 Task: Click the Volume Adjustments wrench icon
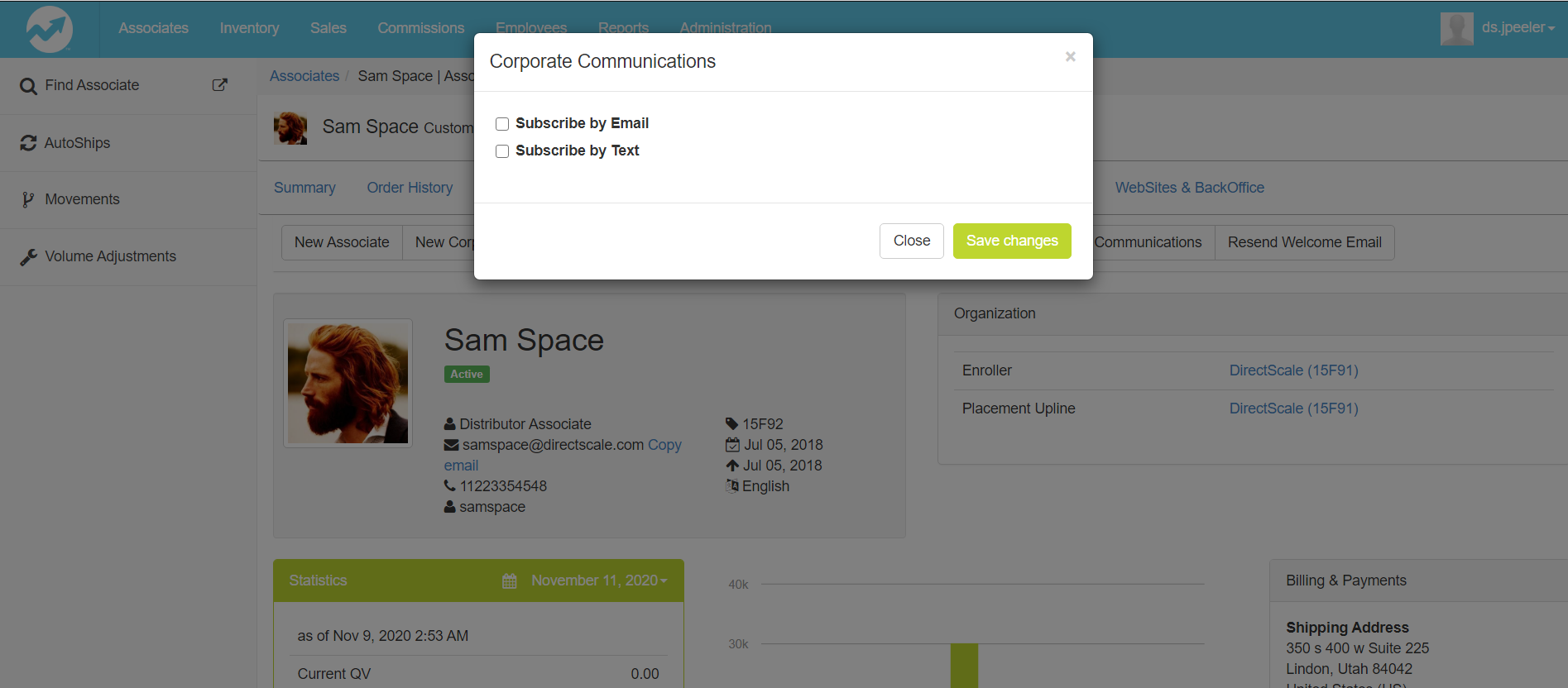coord(28,257)
